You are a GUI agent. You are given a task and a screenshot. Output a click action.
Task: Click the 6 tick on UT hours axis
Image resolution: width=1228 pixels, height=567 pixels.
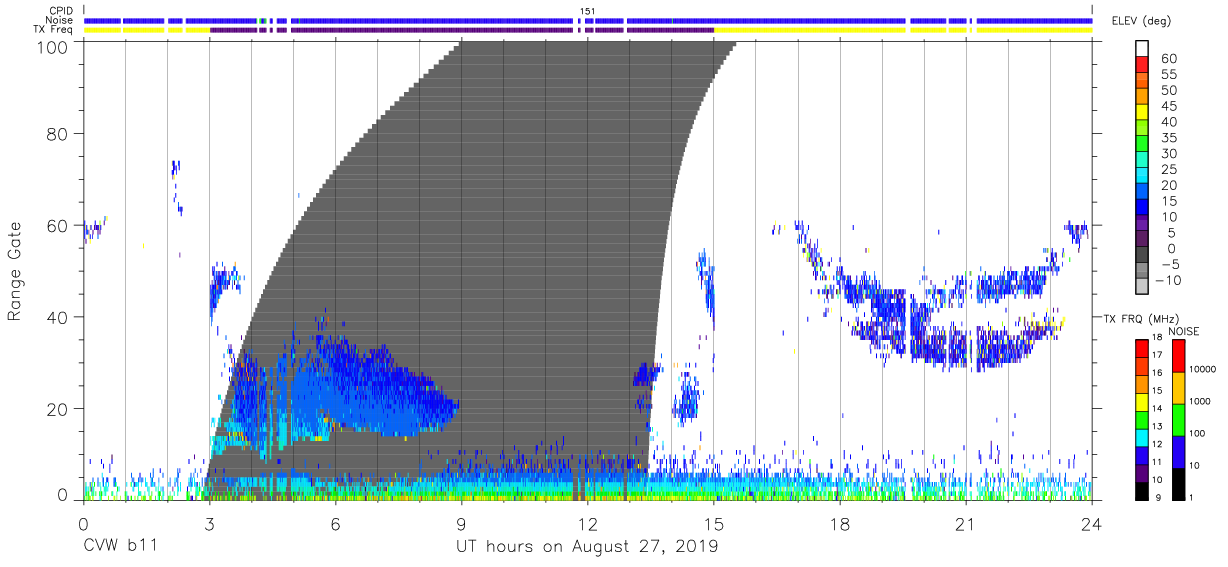point(335,524)
